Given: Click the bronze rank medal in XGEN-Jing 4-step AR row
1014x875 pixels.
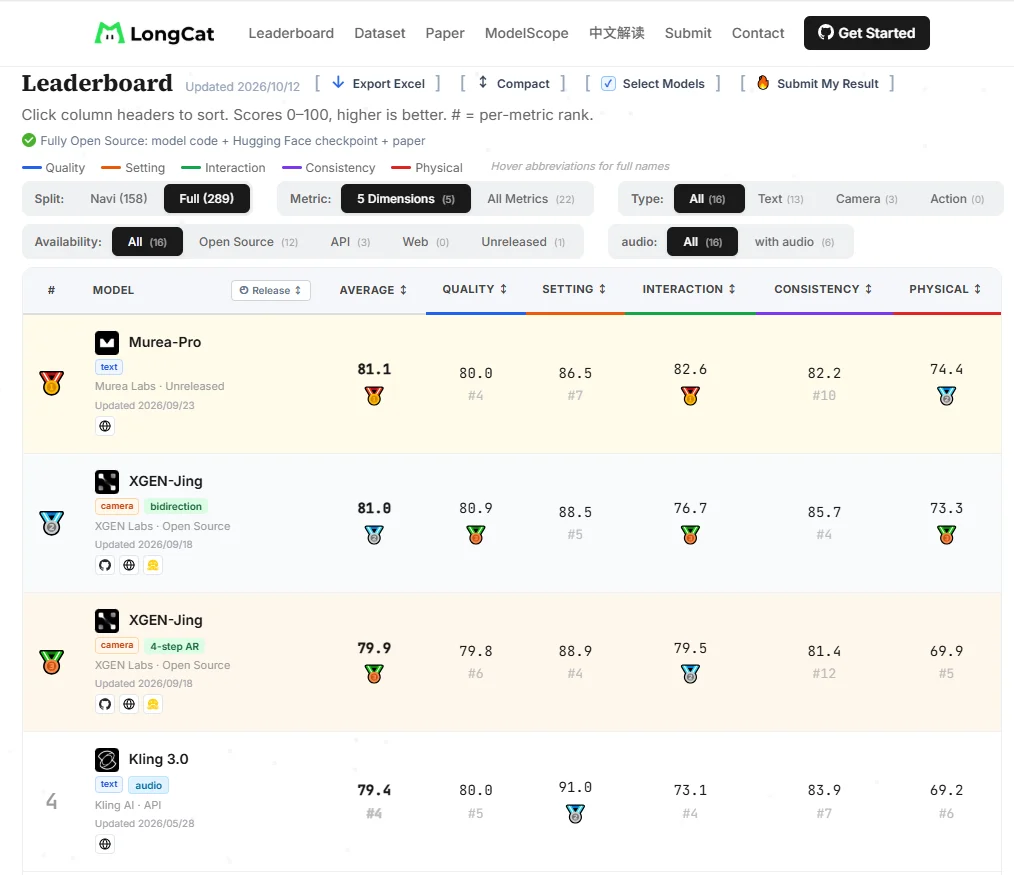Looking at the screenshot, I should pos(51,662).
